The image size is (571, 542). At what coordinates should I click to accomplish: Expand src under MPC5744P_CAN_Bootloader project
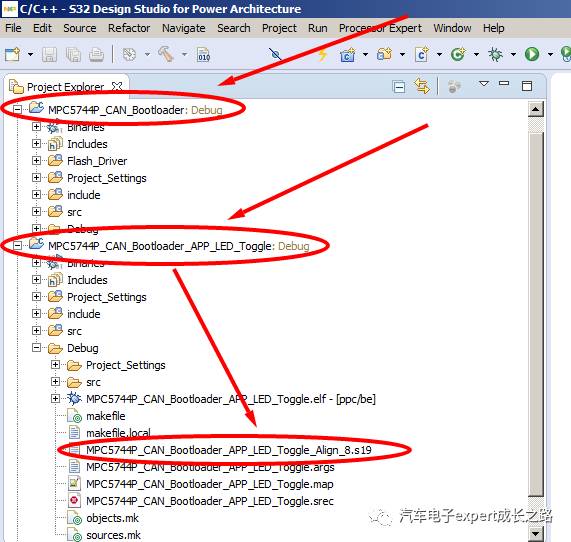36,211
